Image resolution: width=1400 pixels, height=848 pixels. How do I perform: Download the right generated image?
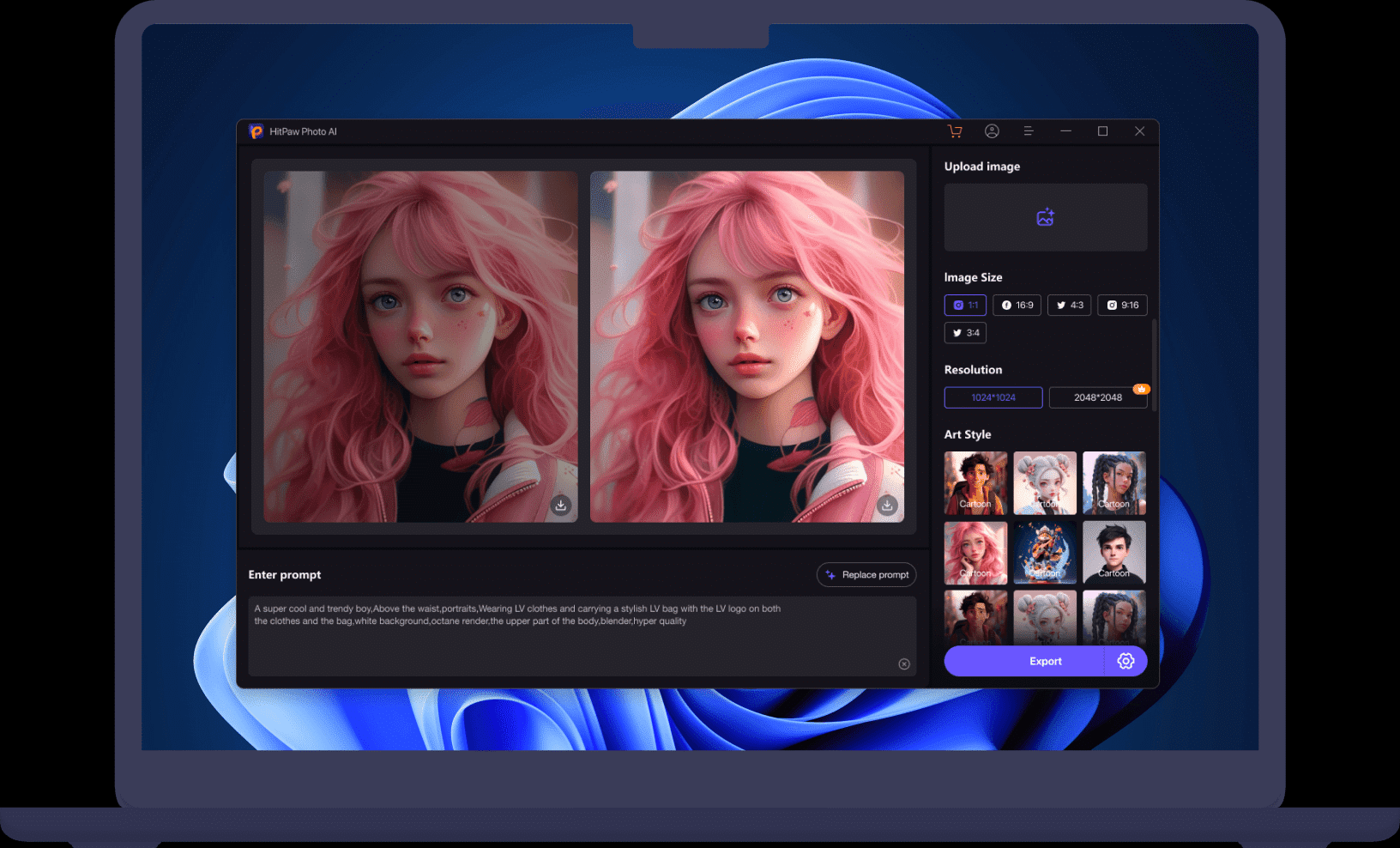[x=886, y=506]
